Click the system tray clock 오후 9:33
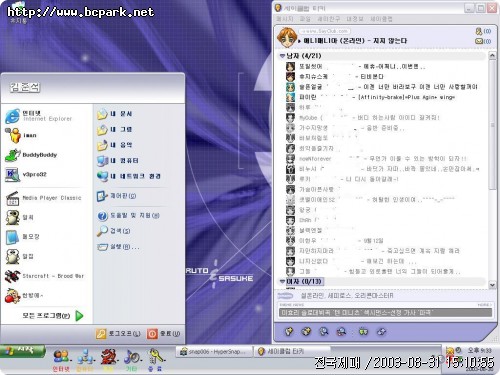 coord(480,350)
